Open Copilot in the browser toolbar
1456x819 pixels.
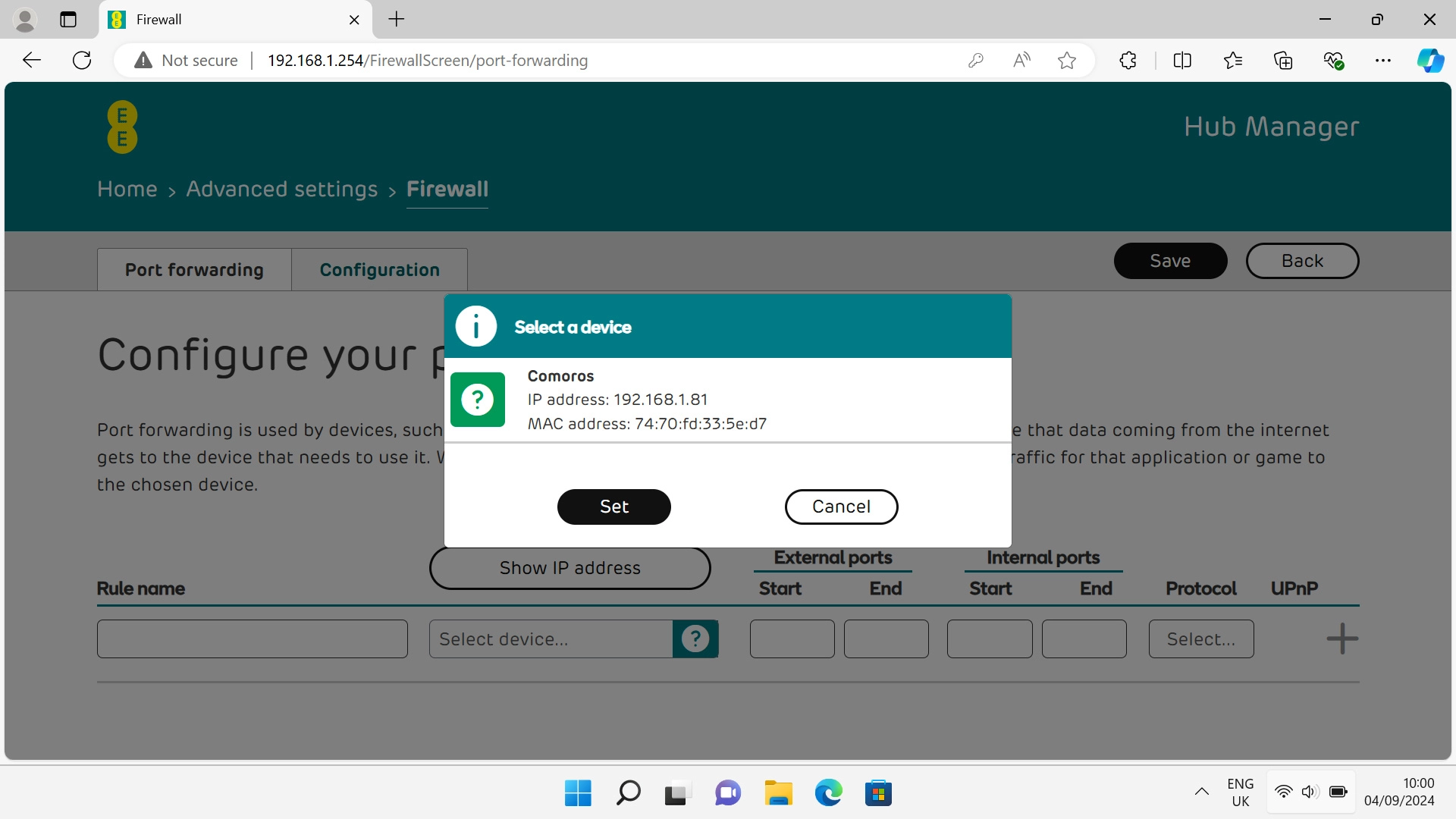[x=1431, y=61]
